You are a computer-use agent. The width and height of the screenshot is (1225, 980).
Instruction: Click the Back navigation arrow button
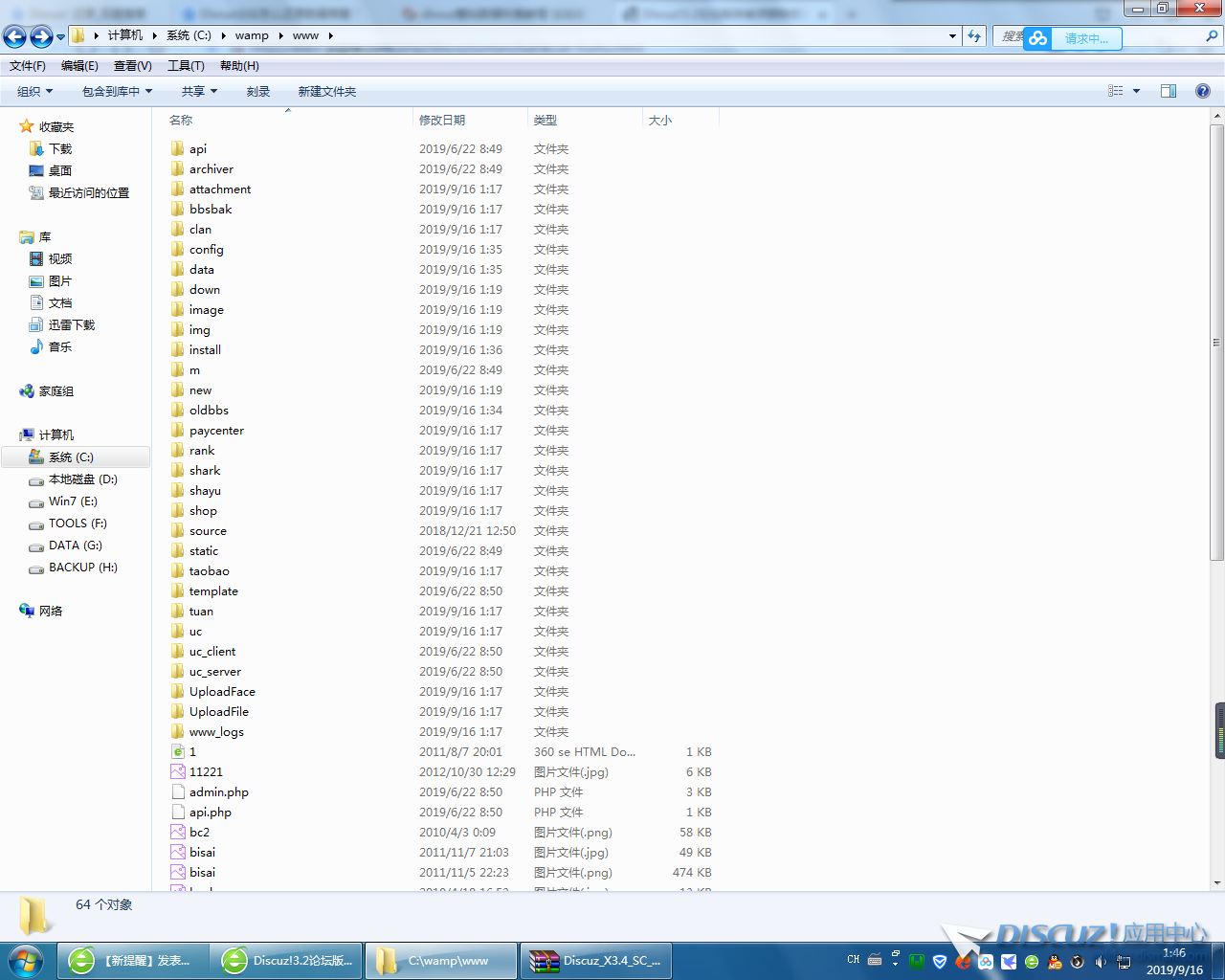(15, 36)
